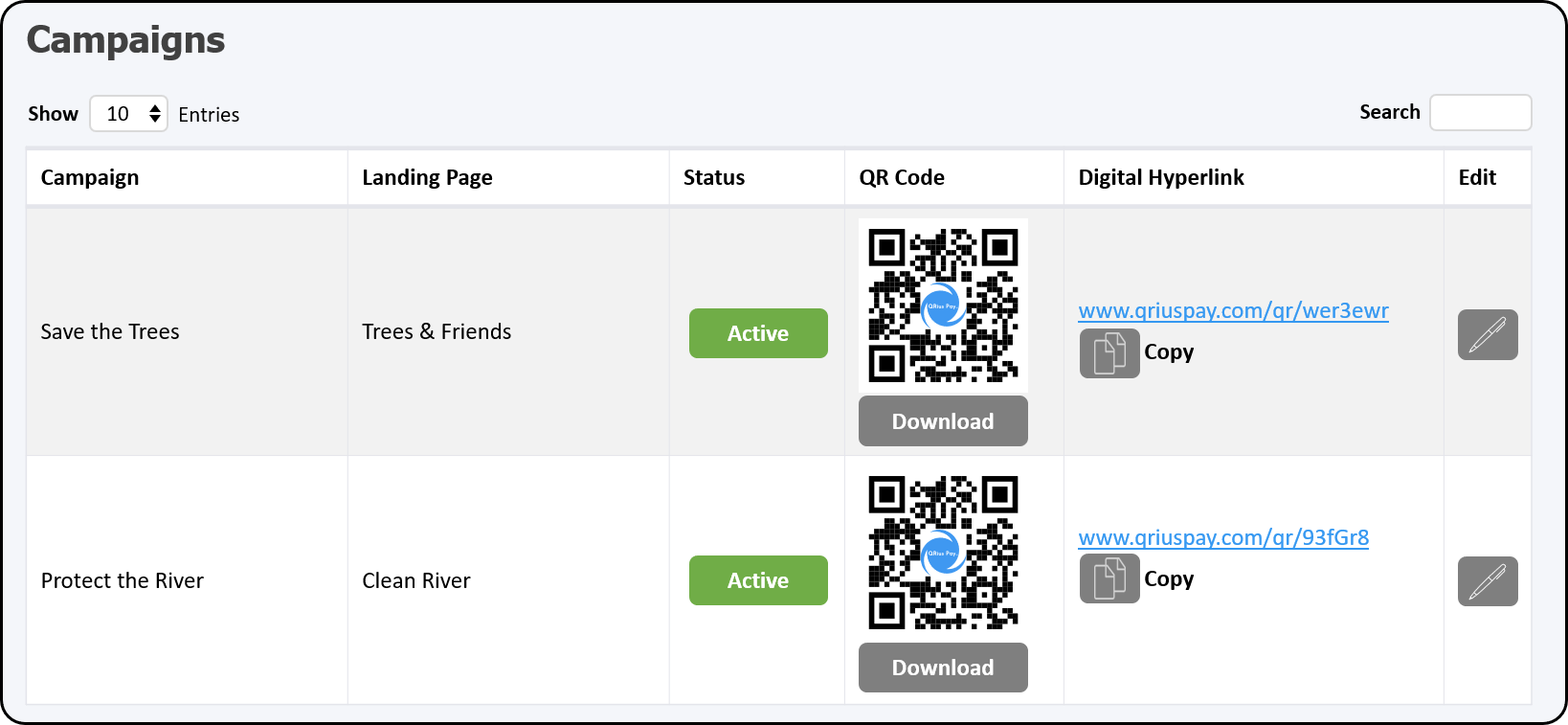
Task: Sort by the Campaign column header
Action: pyautogui.click(x=90, y=177)
